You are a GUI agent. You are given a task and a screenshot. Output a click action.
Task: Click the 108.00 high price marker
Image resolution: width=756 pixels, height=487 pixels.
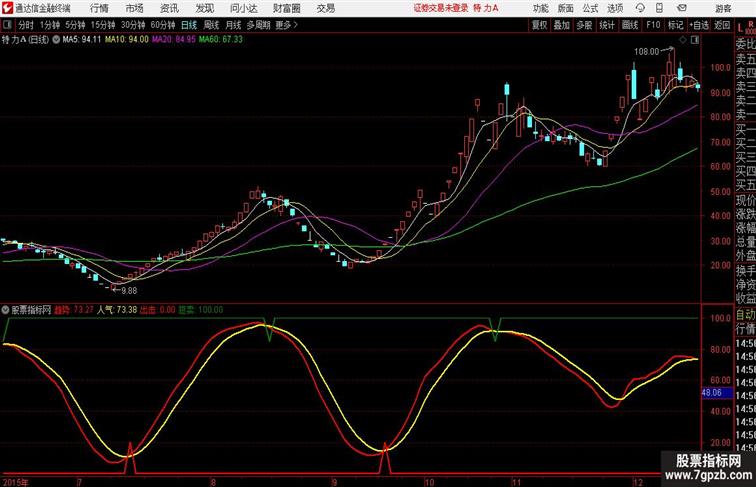[647, 52]
